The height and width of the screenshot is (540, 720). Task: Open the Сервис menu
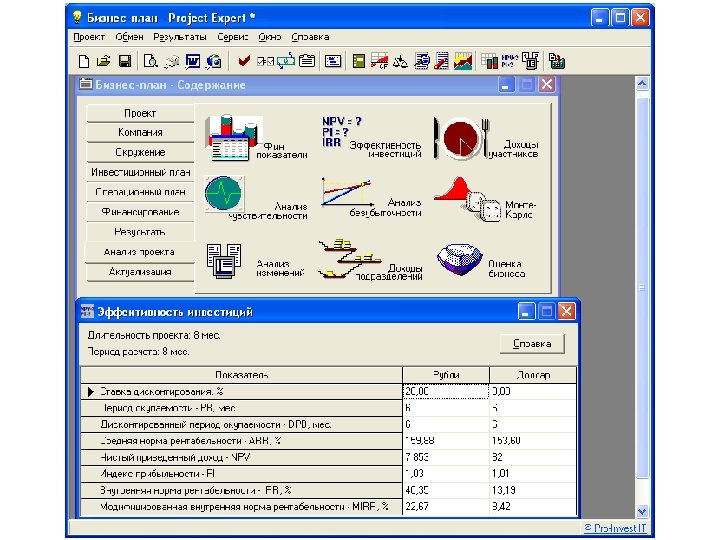point(233,37)
